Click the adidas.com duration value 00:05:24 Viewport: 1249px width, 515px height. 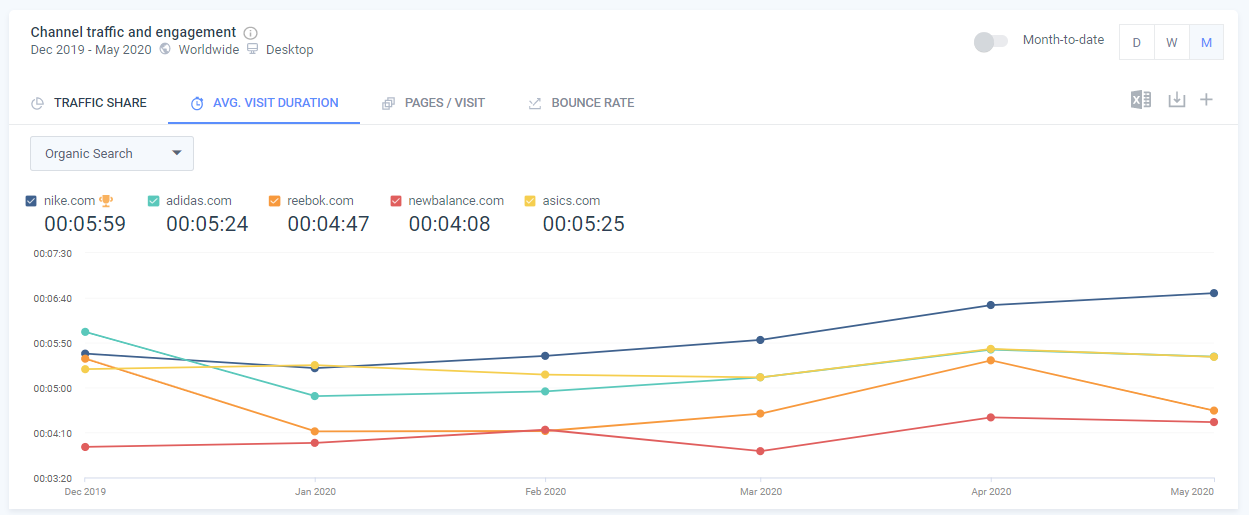[x=207, y=224]
